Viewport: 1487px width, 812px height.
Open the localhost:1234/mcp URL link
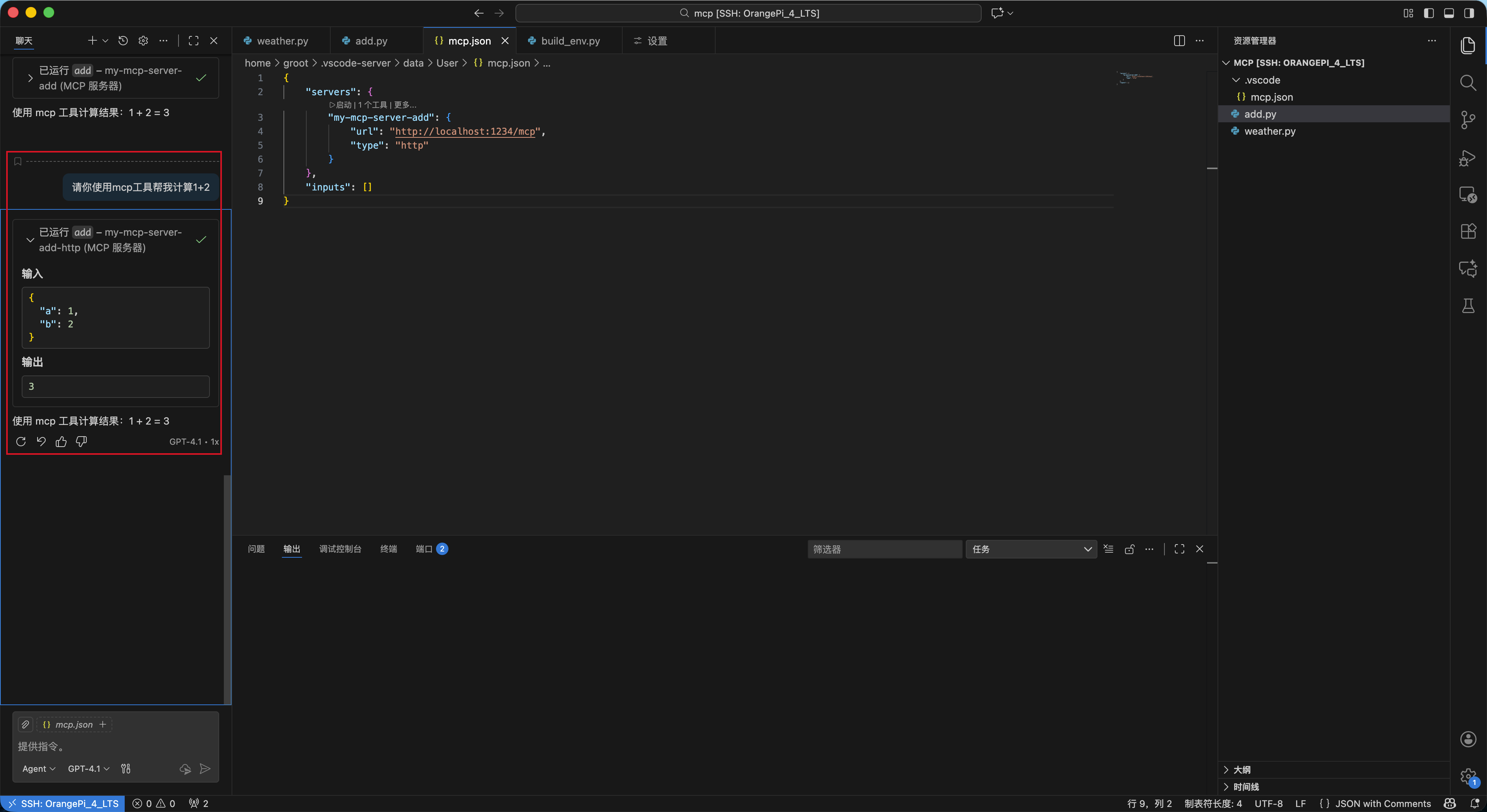465,132
